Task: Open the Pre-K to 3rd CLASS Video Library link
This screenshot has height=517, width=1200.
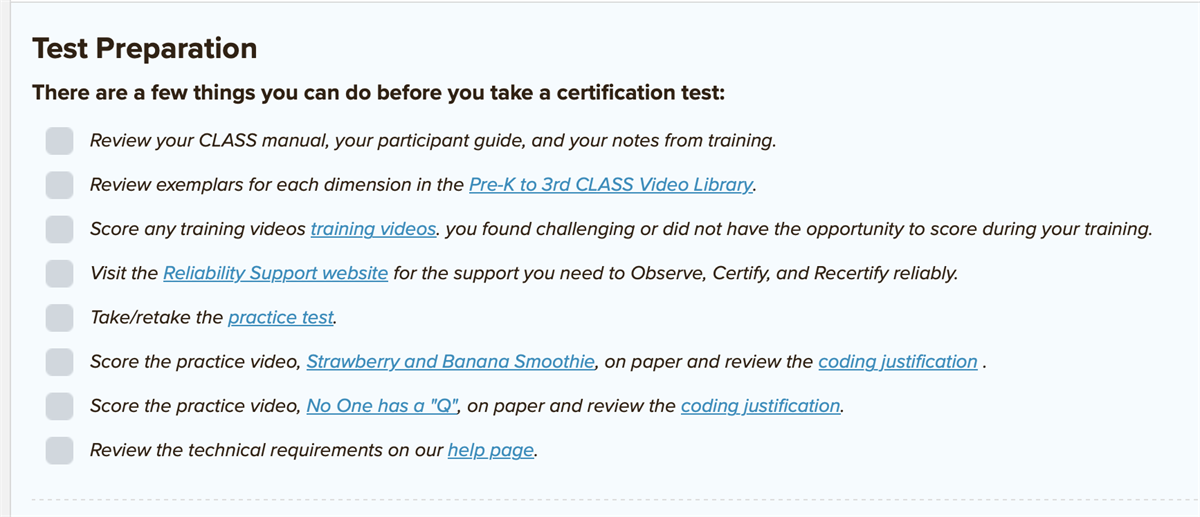Action: pyautogui.click(x=610, y=185)
